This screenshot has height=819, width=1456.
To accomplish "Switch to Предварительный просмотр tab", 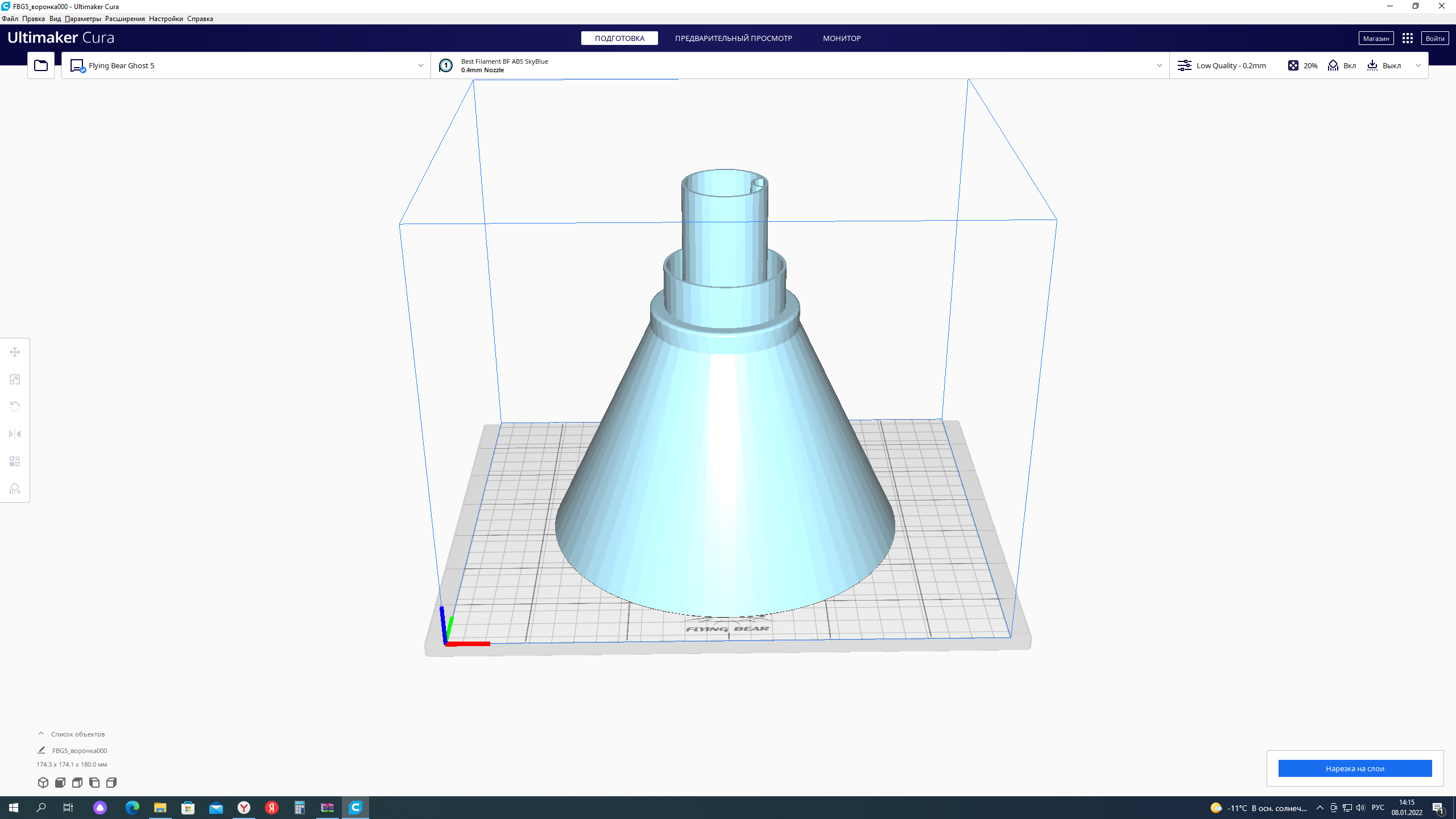I will (x=733, y=38).
